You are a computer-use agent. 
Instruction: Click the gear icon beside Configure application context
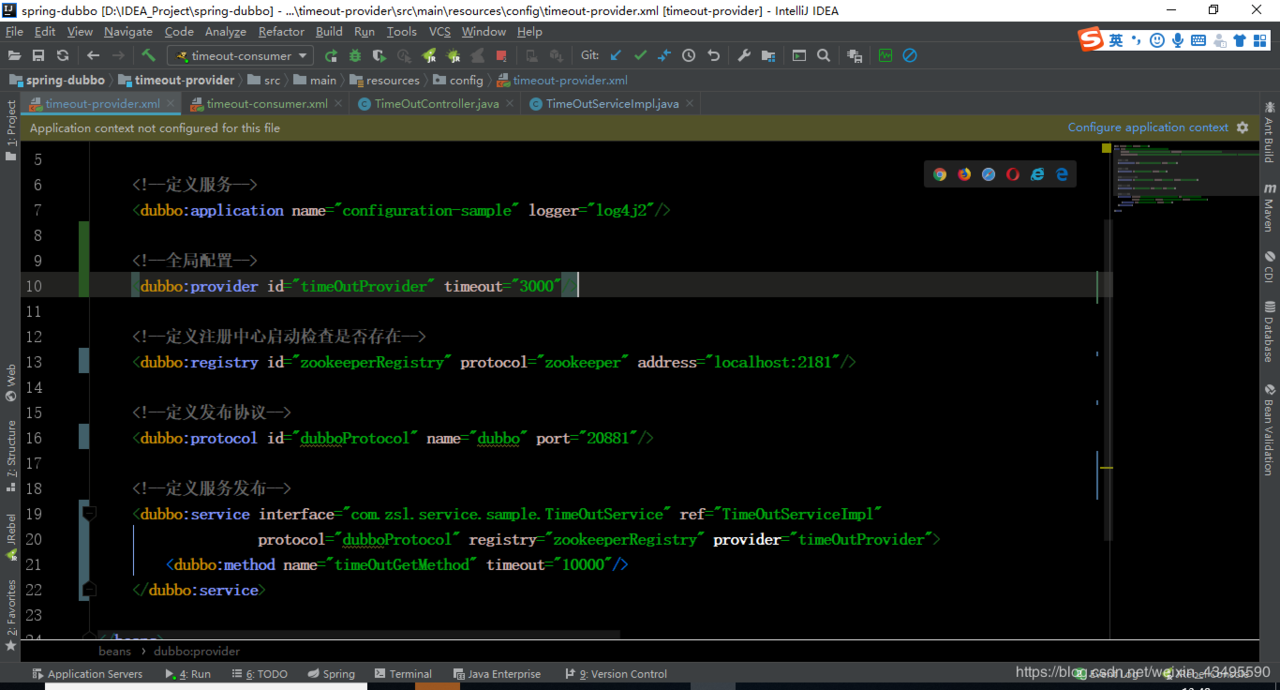pos(1243,128)
